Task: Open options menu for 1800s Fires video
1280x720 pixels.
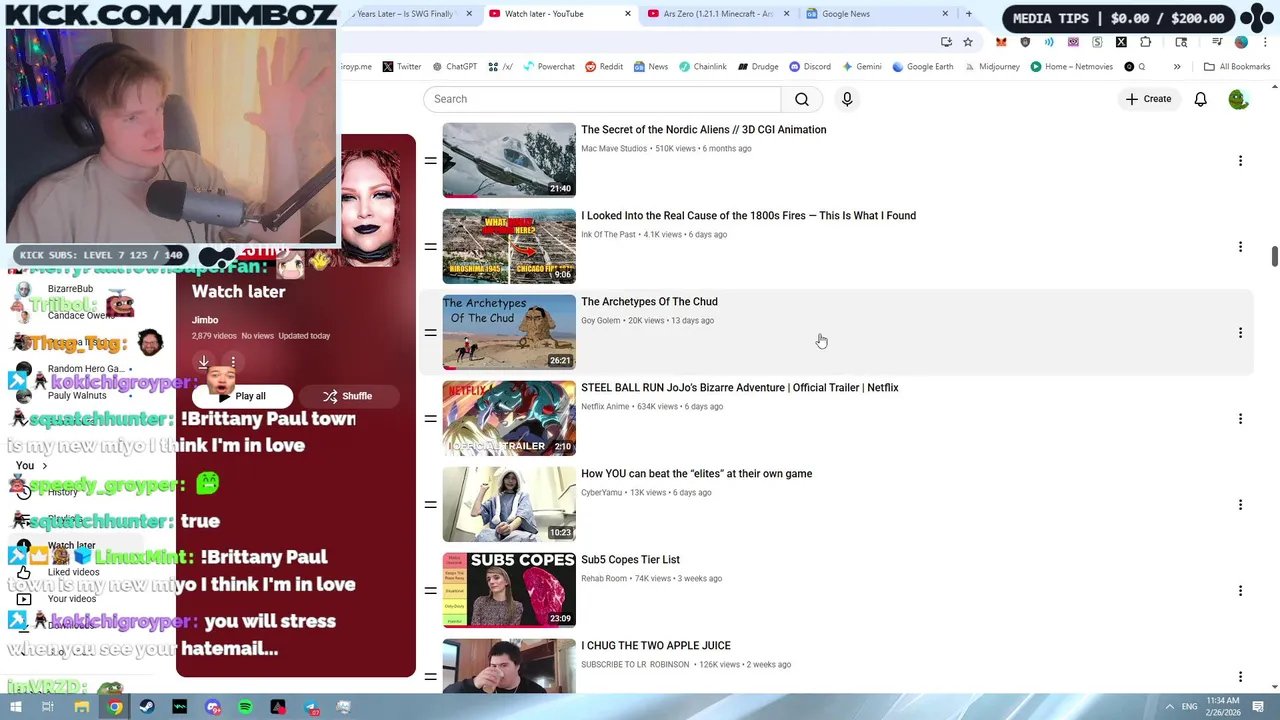Action: click(x=1240, y=247)
